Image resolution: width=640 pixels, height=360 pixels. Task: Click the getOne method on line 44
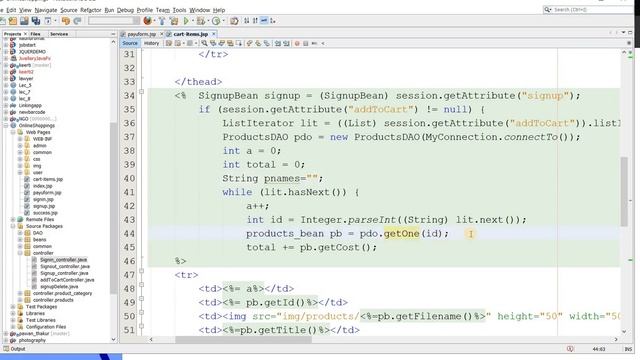tap(402, 234)
